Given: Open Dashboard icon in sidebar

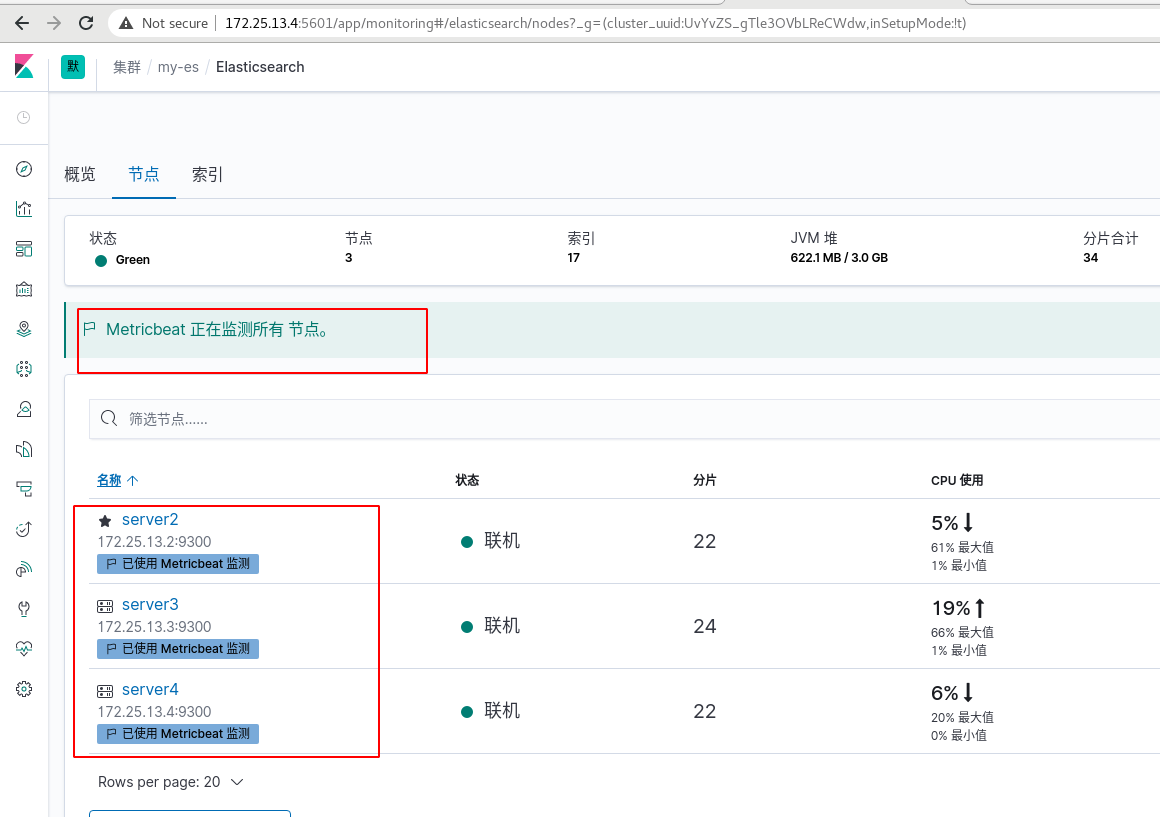Looking at the screenshot, I should click(x=24, y=249).
